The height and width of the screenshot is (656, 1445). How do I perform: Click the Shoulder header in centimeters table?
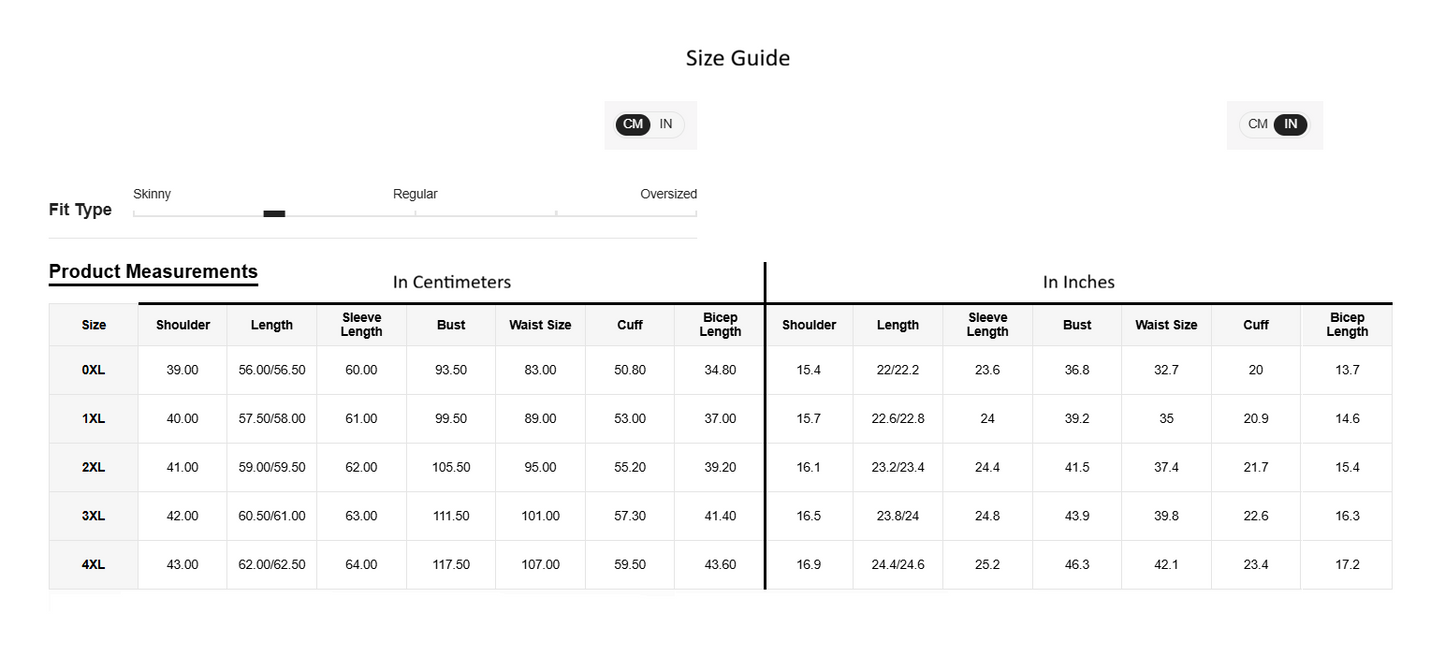coord(183,325)
